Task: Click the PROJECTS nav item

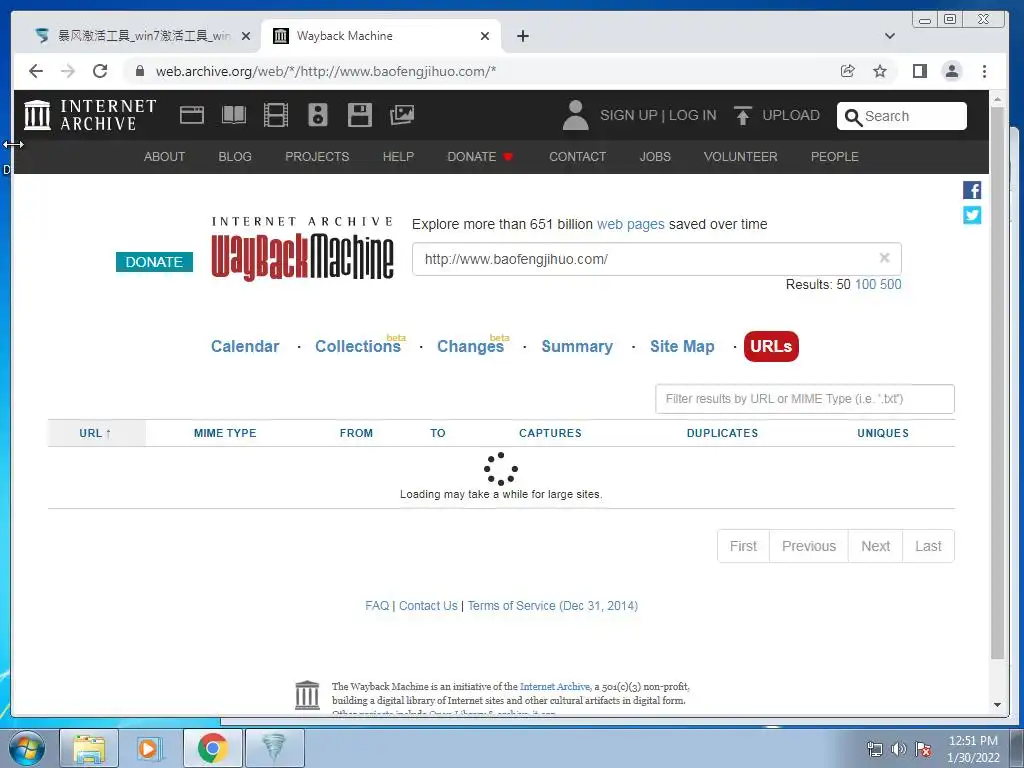Action: [x=317, y=157]
